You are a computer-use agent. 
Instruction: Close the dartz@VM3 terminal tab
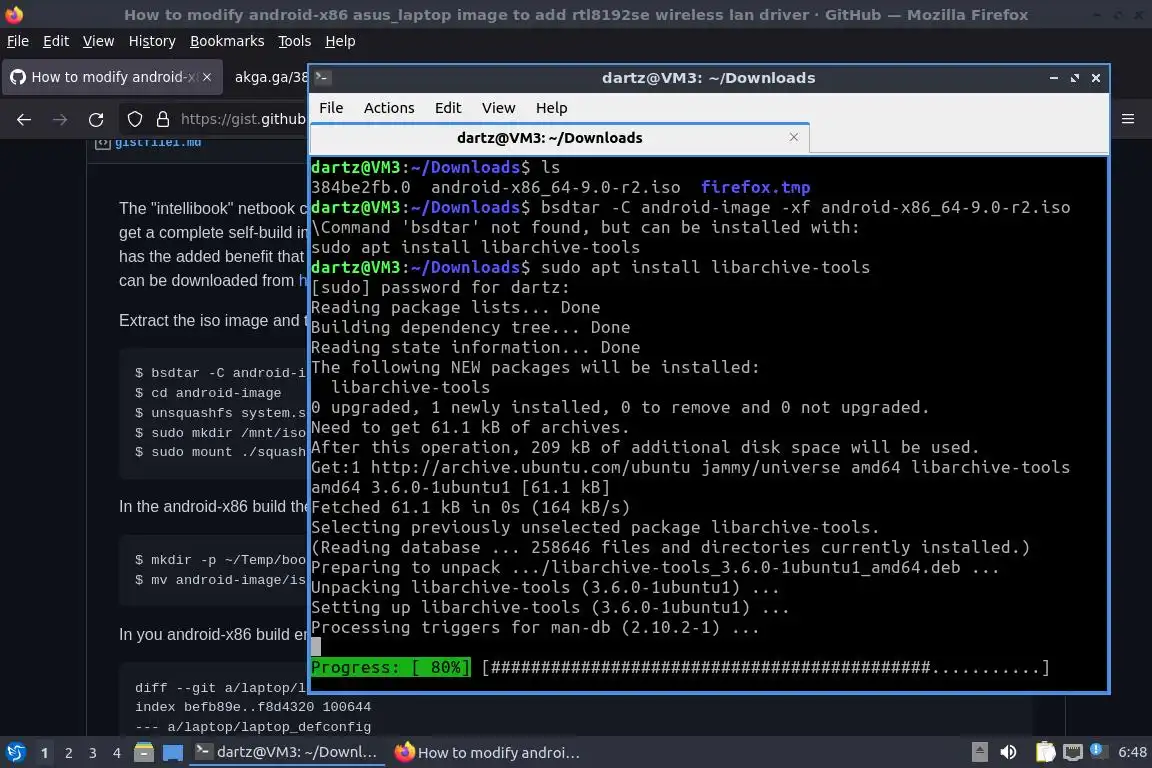click(793, 137)
